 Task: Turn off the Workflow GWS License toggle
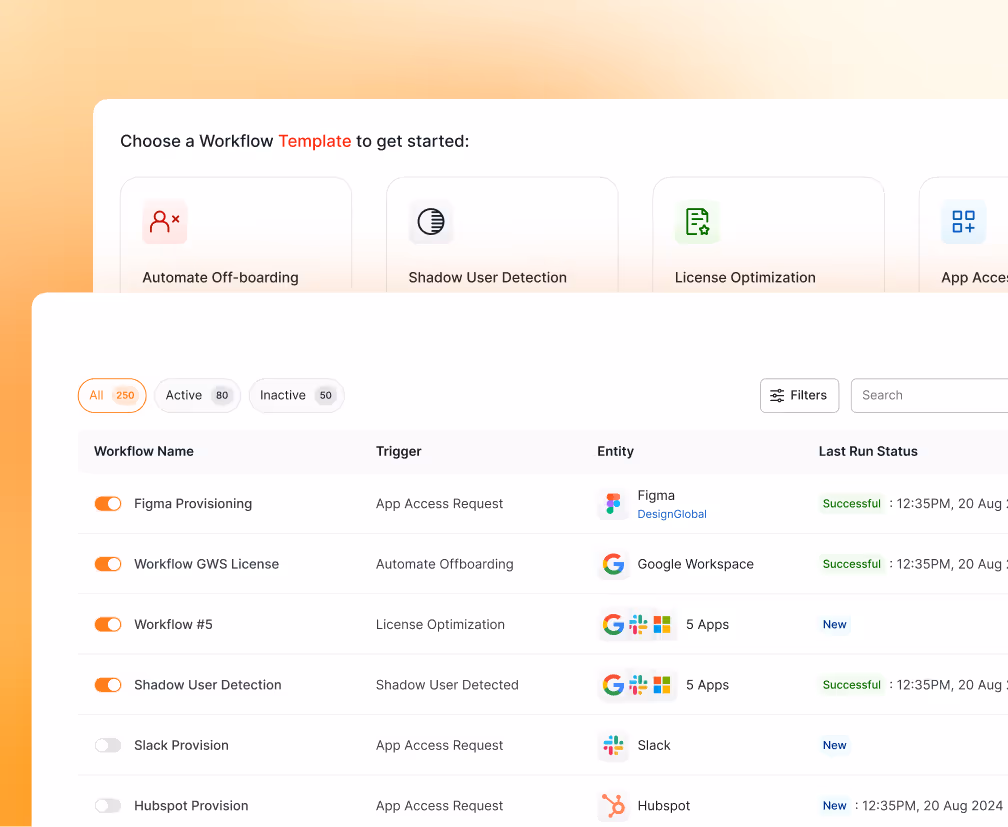pyautogui.click(x=107, y=564)
